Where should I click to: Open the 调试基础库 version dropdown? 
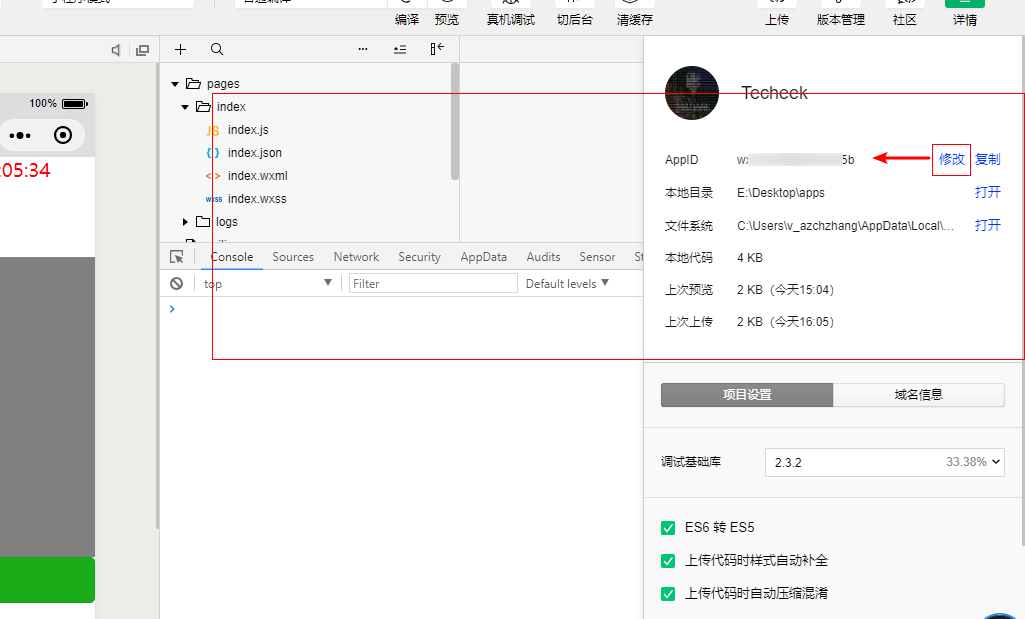pyautogui.click(x=884, y=462)
